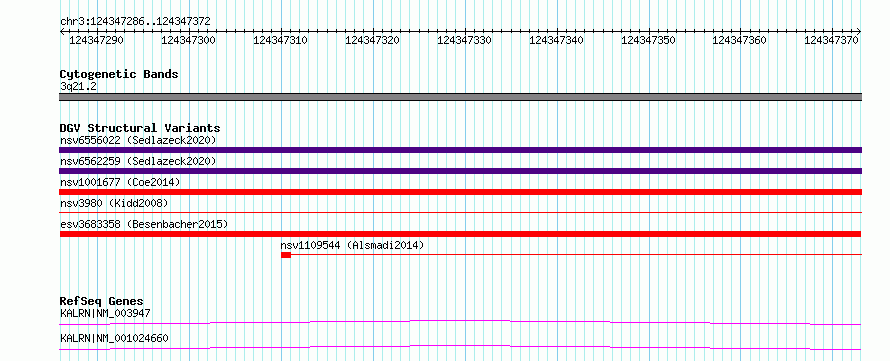Open variant nsv6562259 (Sedlazeck2020) label

tap(138, 161)
